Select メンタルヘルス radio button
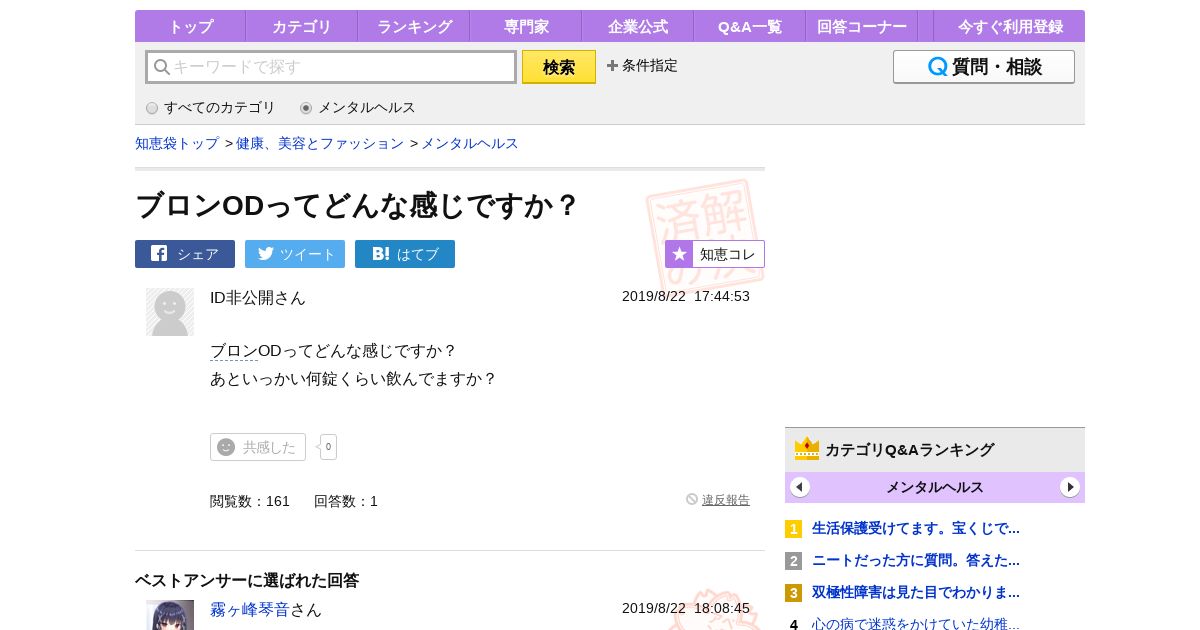 point(306,108)
